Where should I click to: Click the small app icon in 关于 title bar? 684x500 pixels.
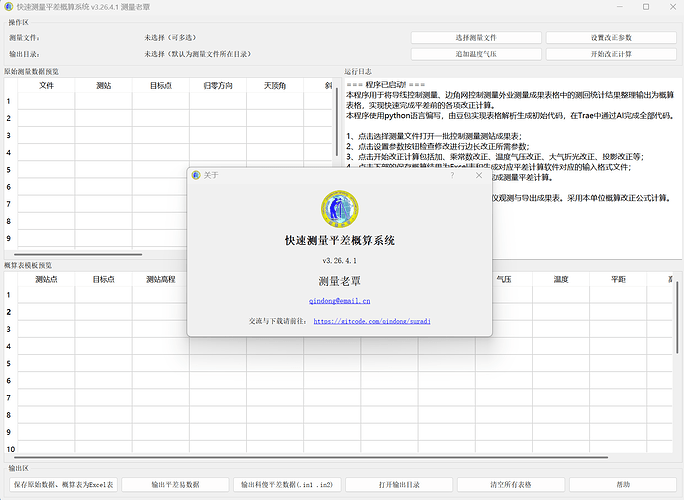[x=196, y=175]
